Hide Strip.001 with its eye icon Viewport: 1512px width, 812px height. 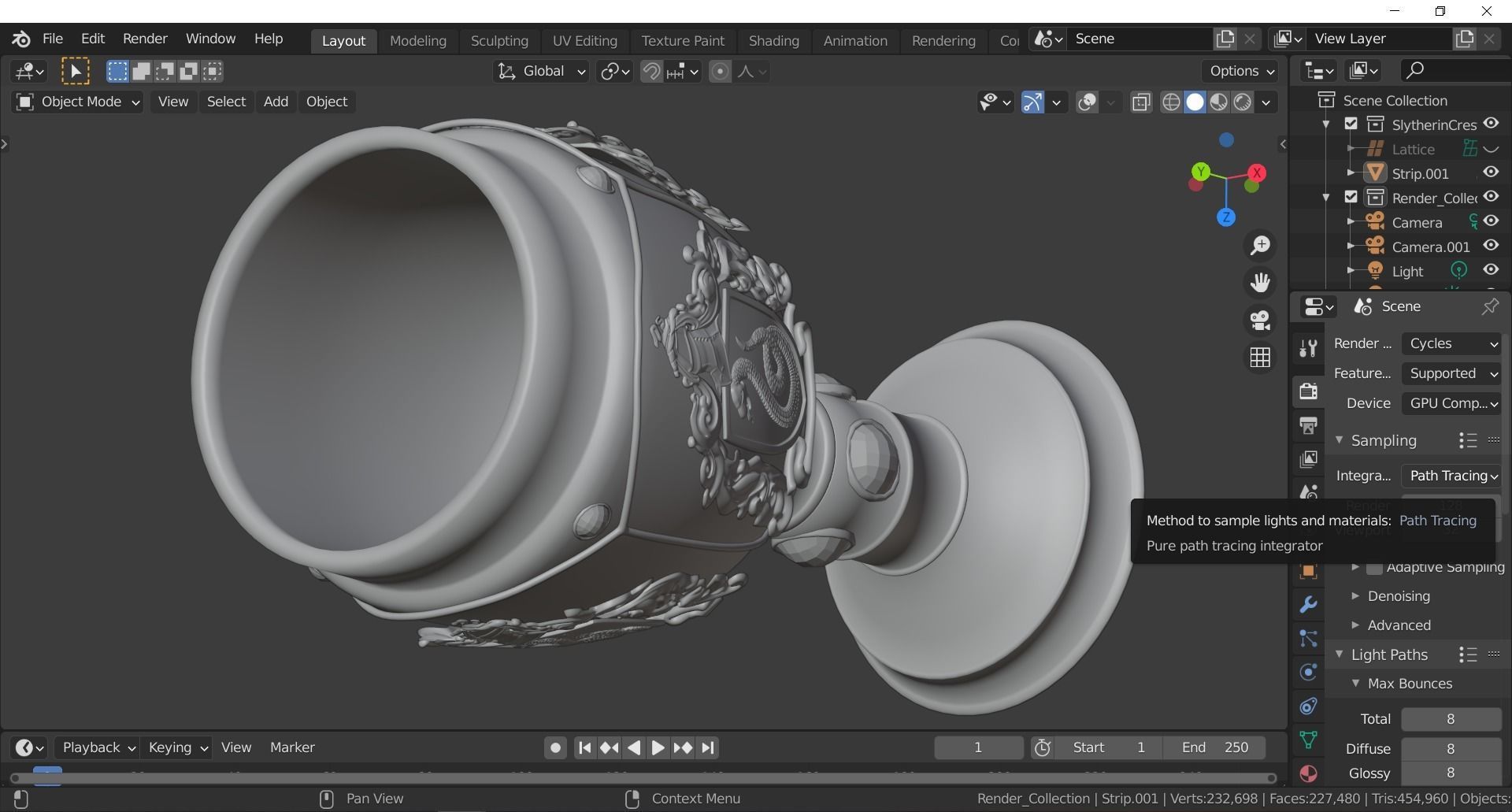1491,172
